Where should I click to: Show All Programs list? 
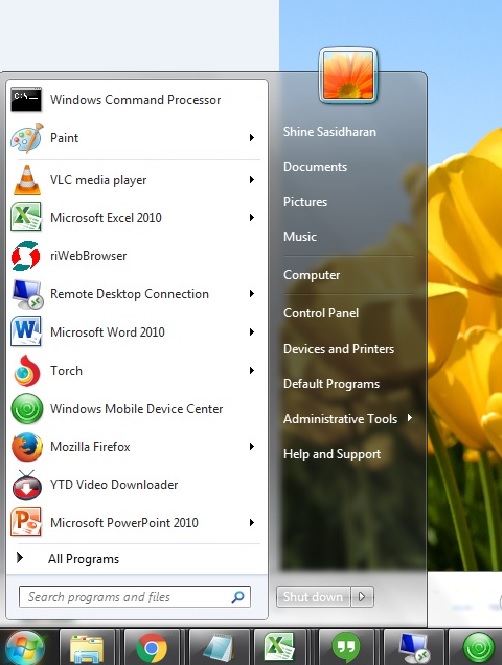point(84,559)
